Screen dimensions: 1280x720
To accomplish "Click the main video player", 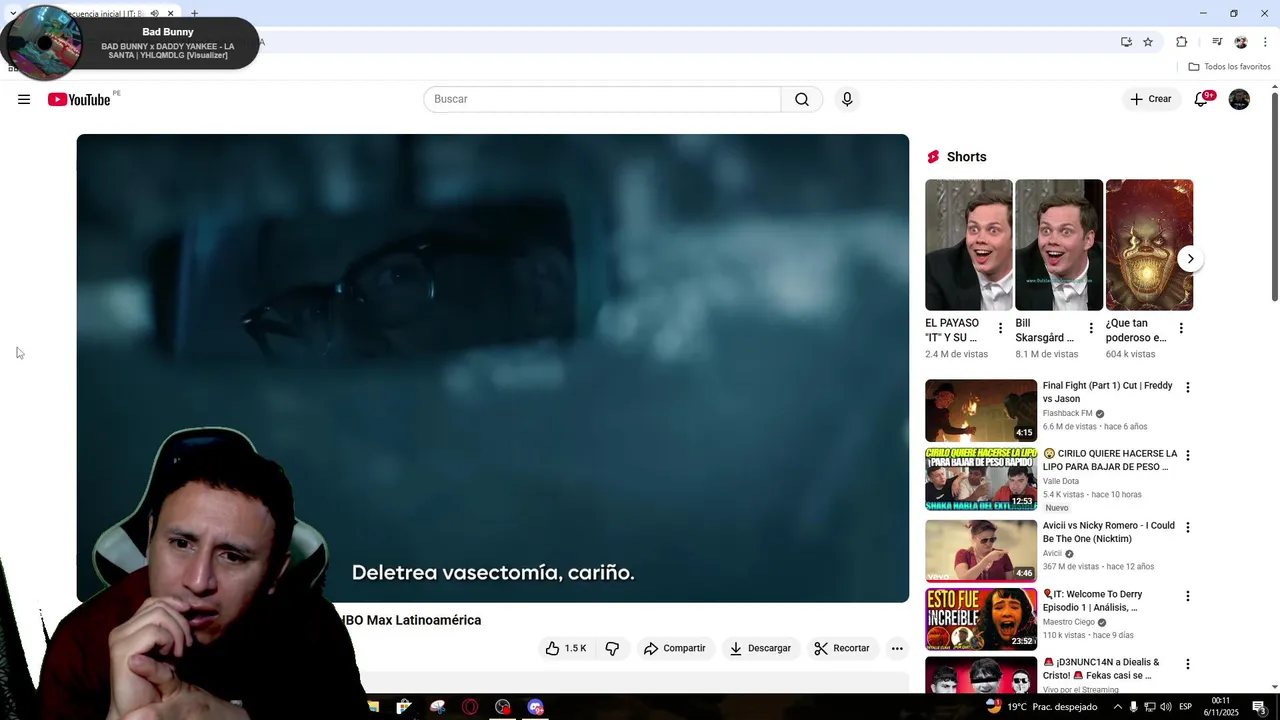I will click(493, 368).
